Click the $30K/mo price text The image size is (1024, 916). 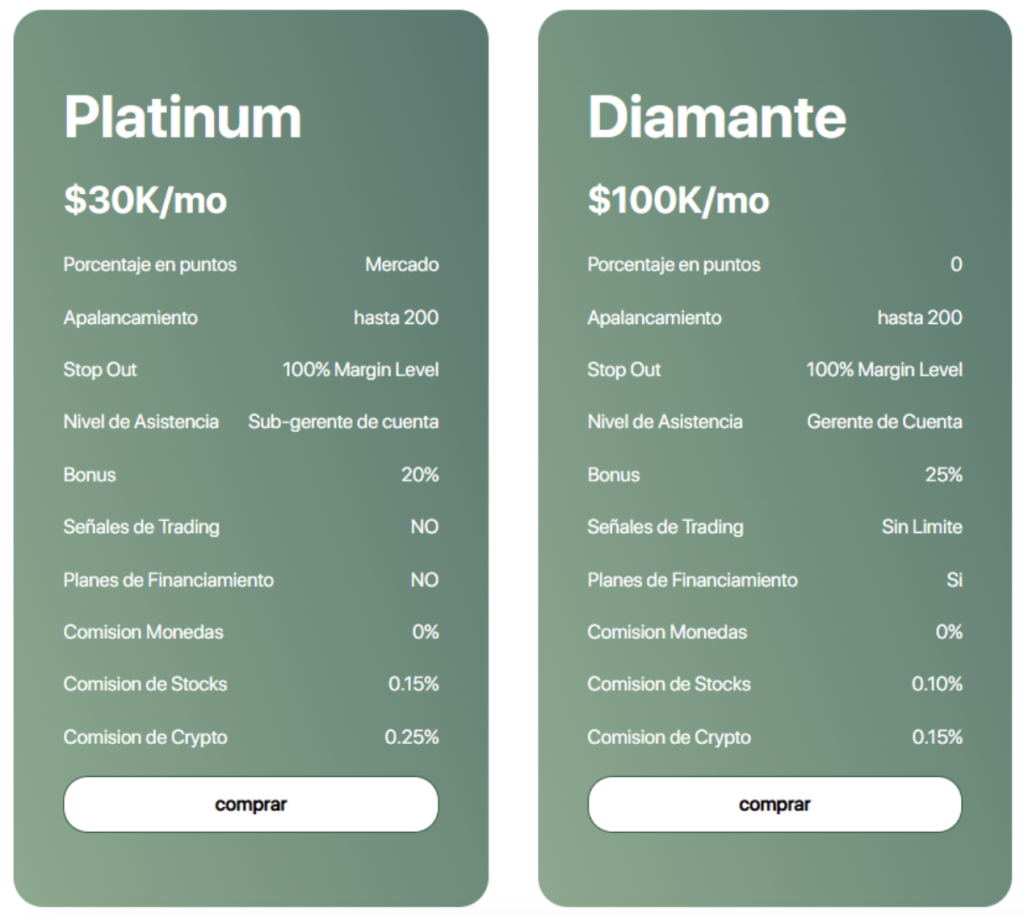145,200
